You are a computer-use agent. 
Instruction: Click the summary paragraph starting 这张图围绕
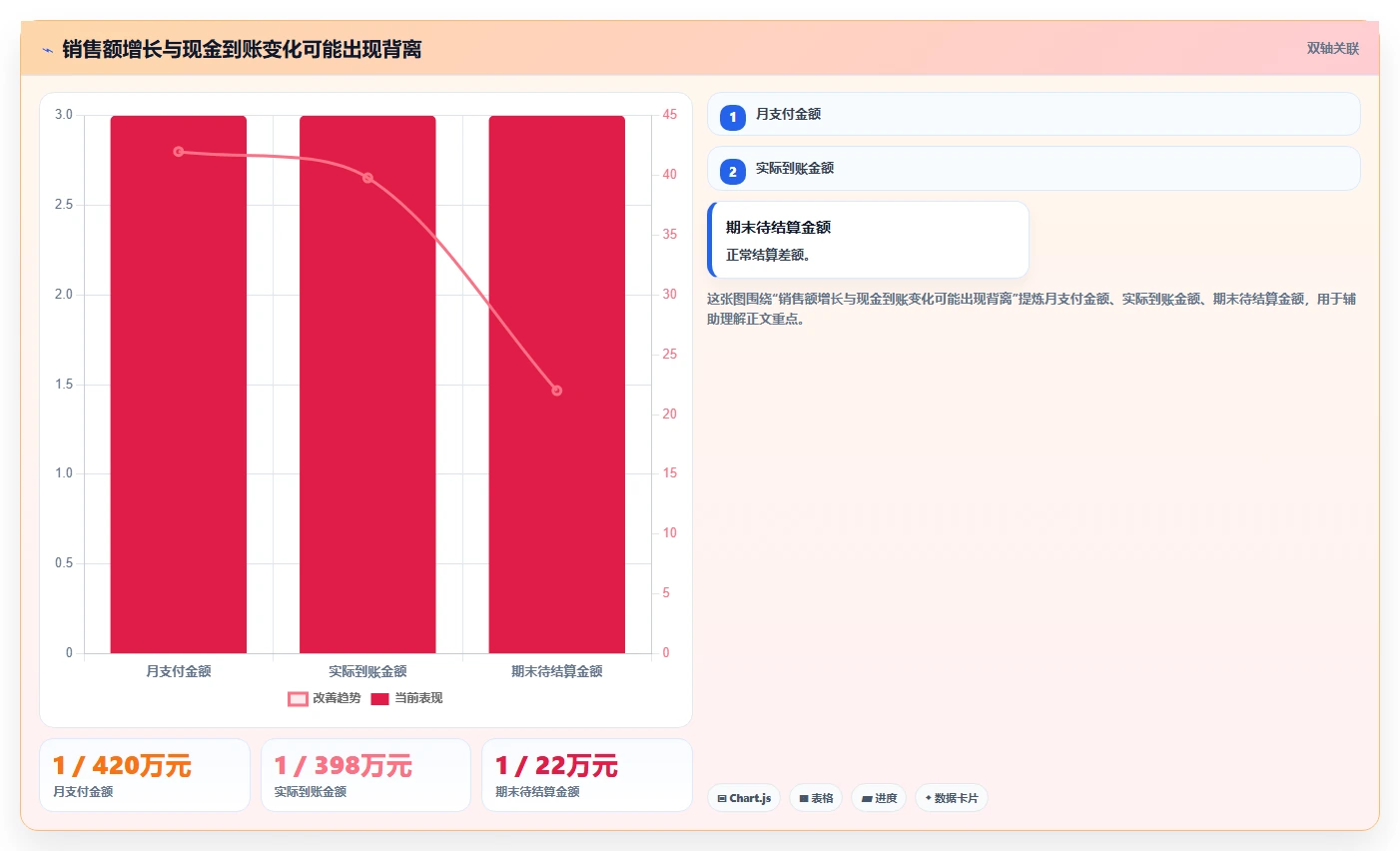(x=1032, y=309)
